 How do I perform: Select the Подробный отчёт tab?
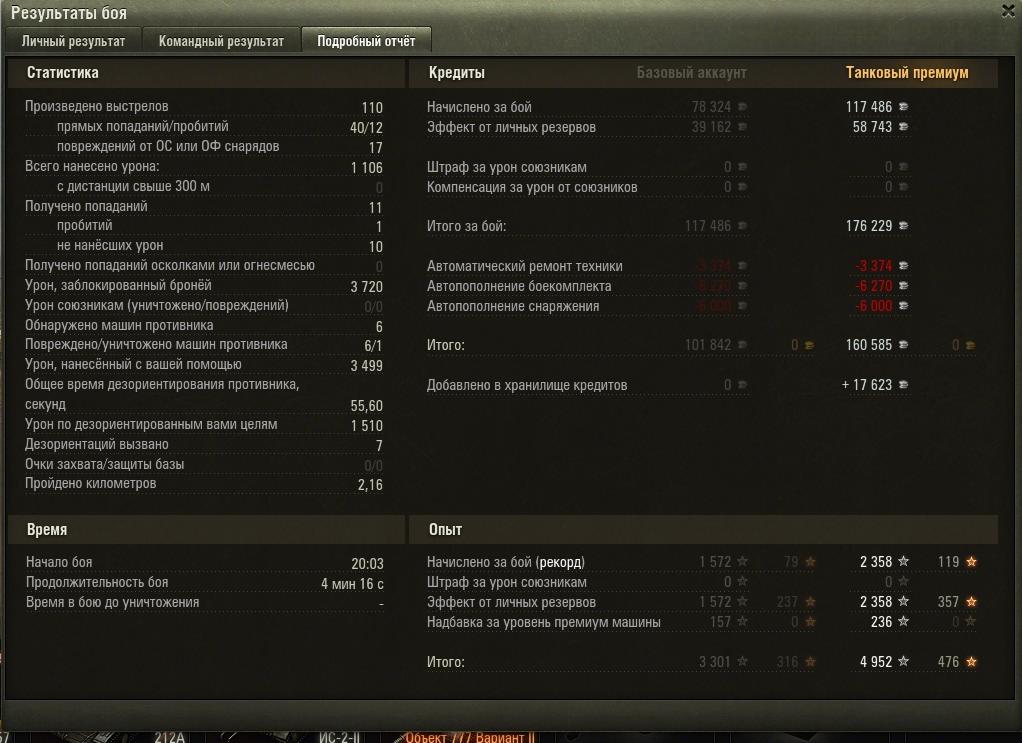tap(366, 41)
